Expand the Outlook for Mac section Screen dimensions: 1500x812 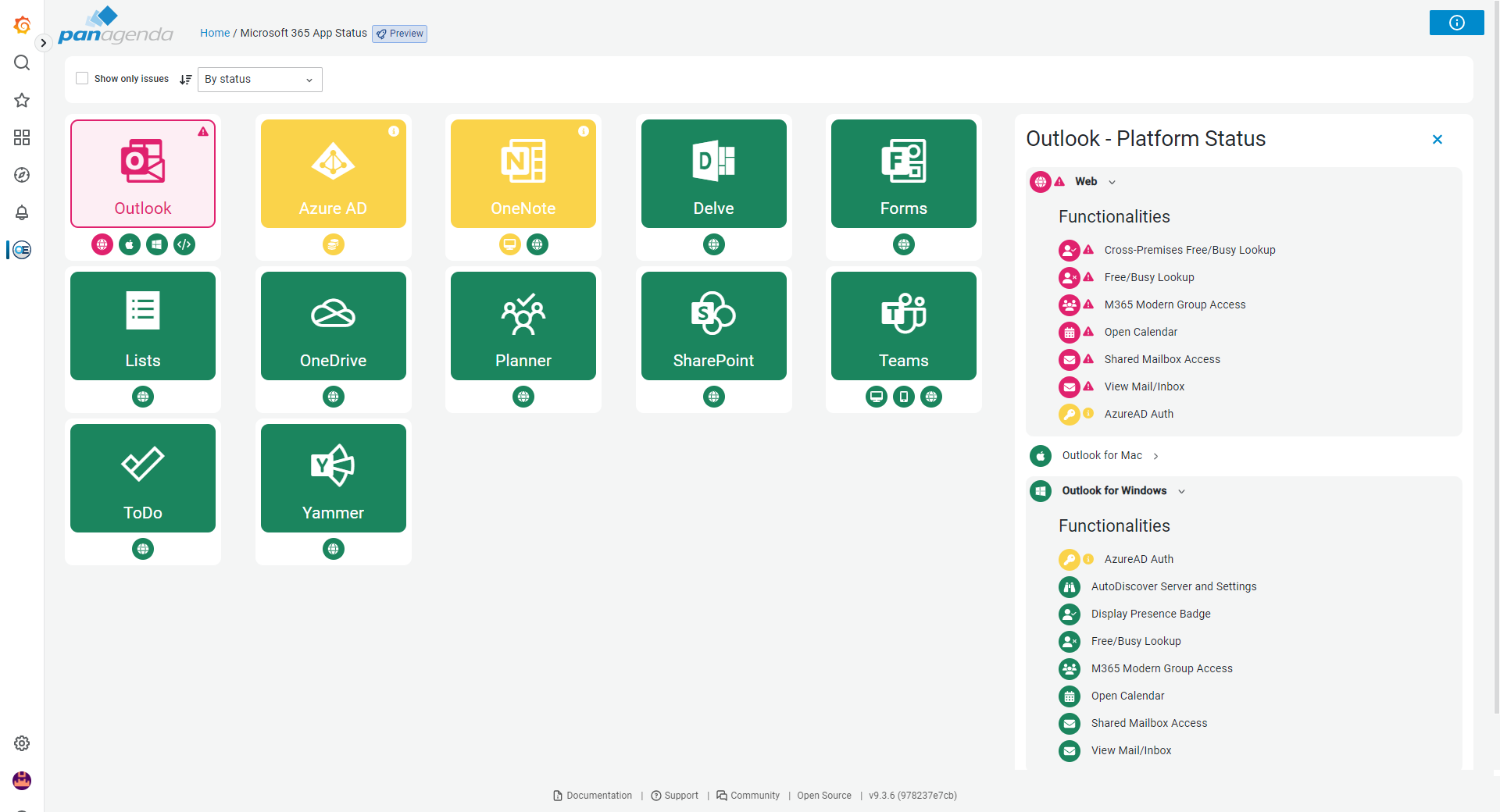point(1155,456)
